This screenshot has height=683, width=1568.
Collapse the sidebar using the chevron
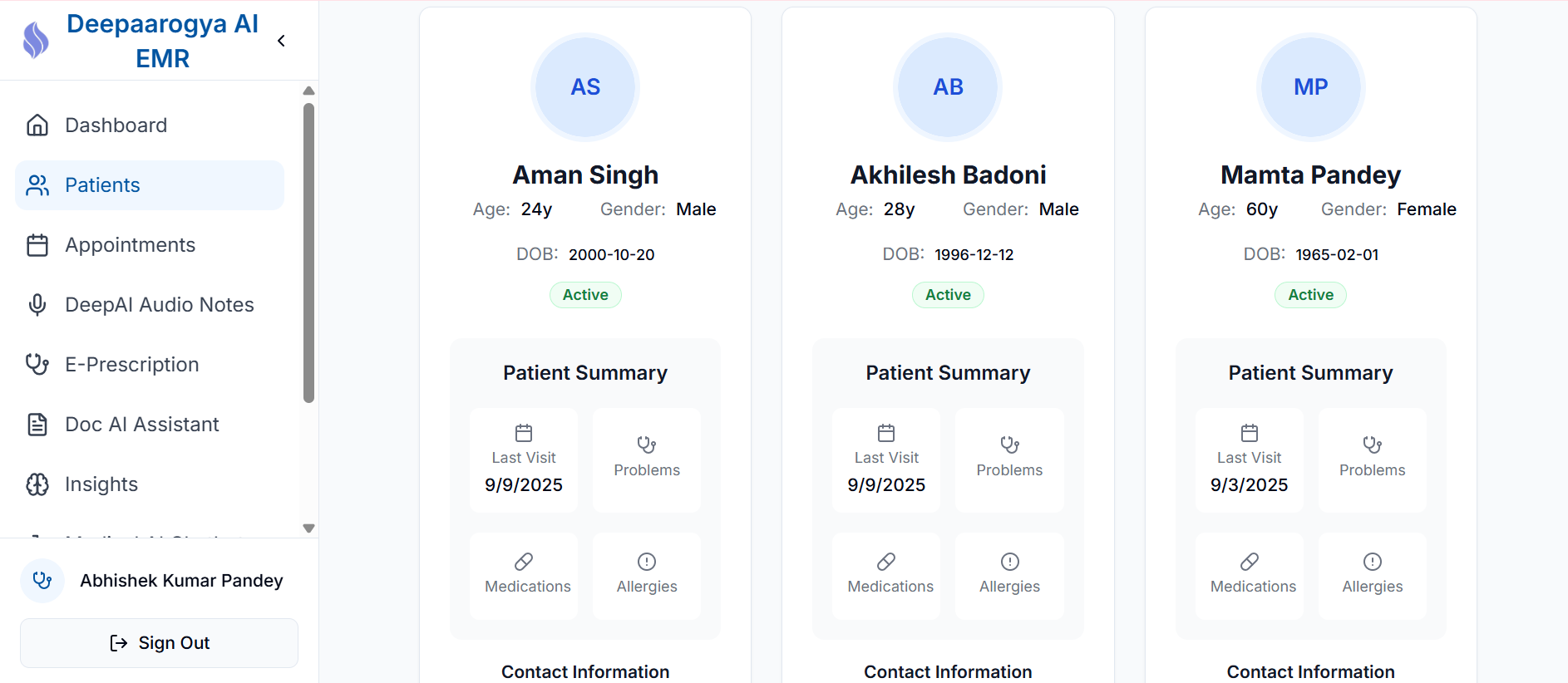282,41
